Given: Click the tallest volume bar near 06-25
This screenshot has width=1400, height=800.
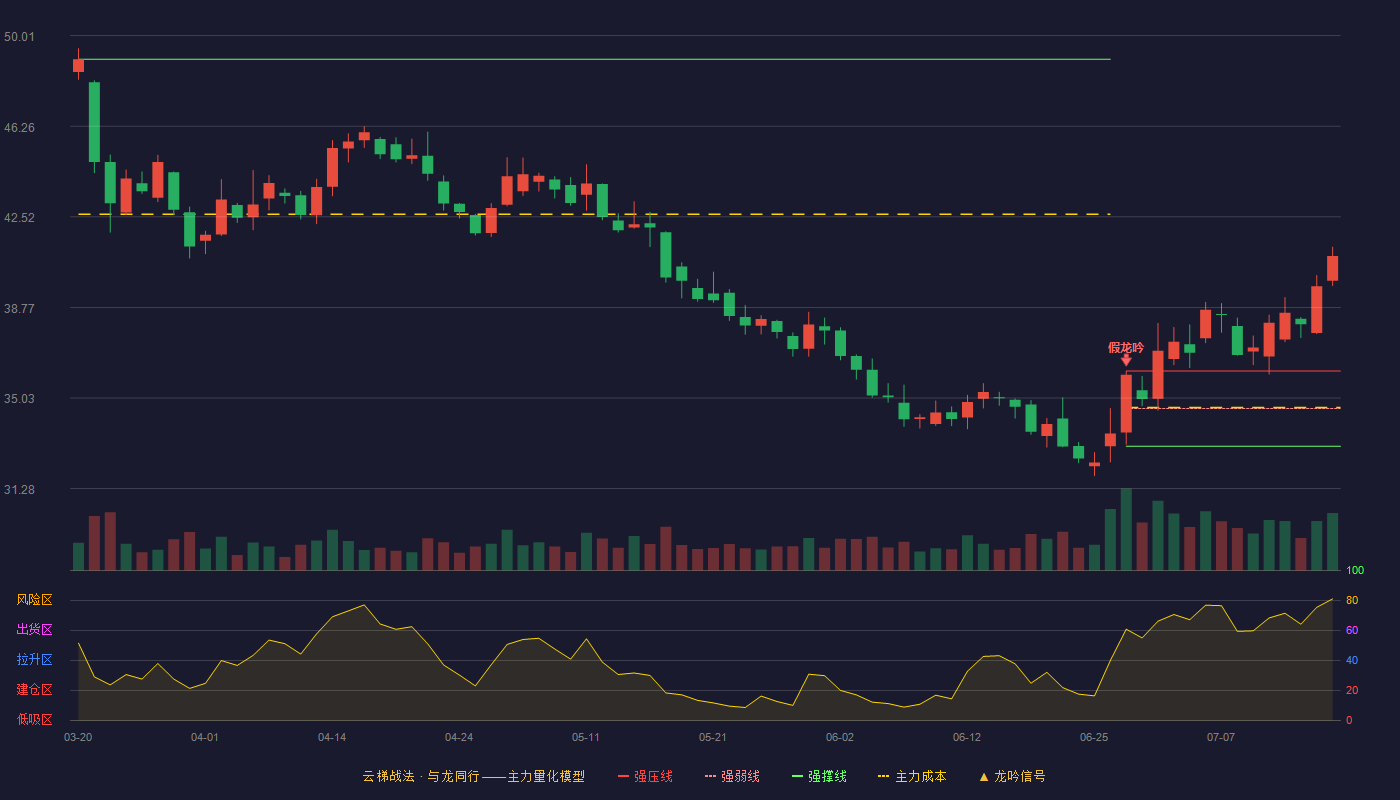Looking at the screenshot, I should [1126, 529].
